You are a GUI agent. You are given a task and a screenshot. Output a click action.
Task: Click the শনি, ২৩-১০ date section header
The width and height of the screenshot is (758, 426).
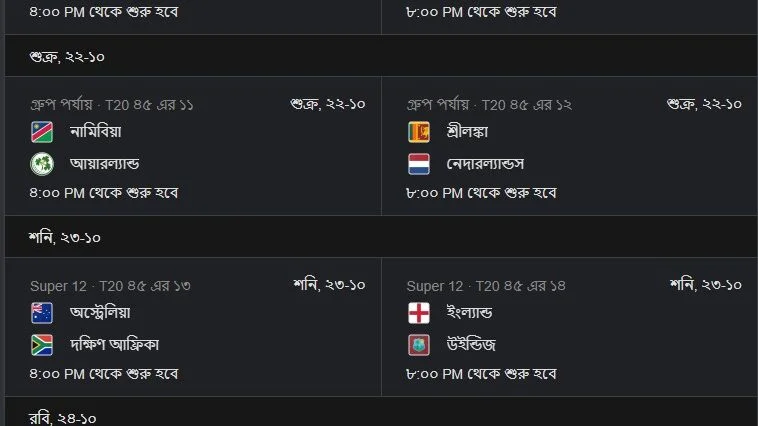tap(381, 237)
